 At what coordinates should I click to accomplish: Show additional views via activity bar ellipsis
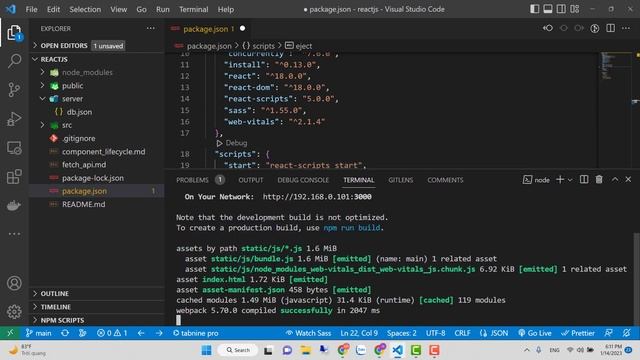click(14, 234)
